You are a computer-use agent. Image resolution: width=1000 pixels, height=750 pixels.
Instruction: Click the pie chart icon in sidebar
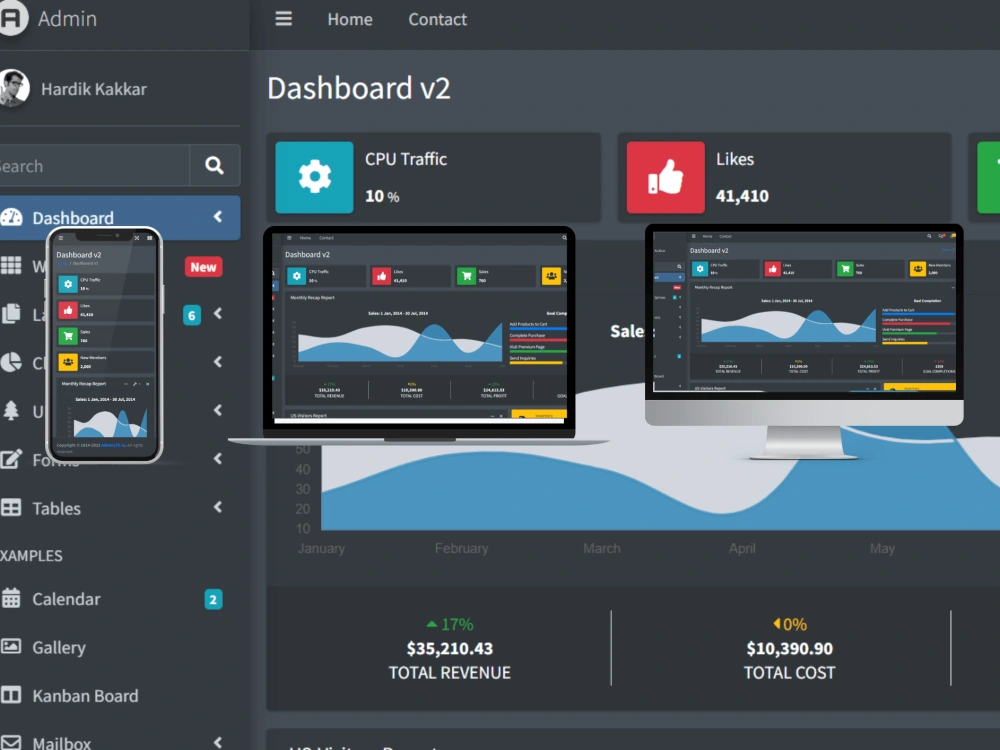pos(11,362)
